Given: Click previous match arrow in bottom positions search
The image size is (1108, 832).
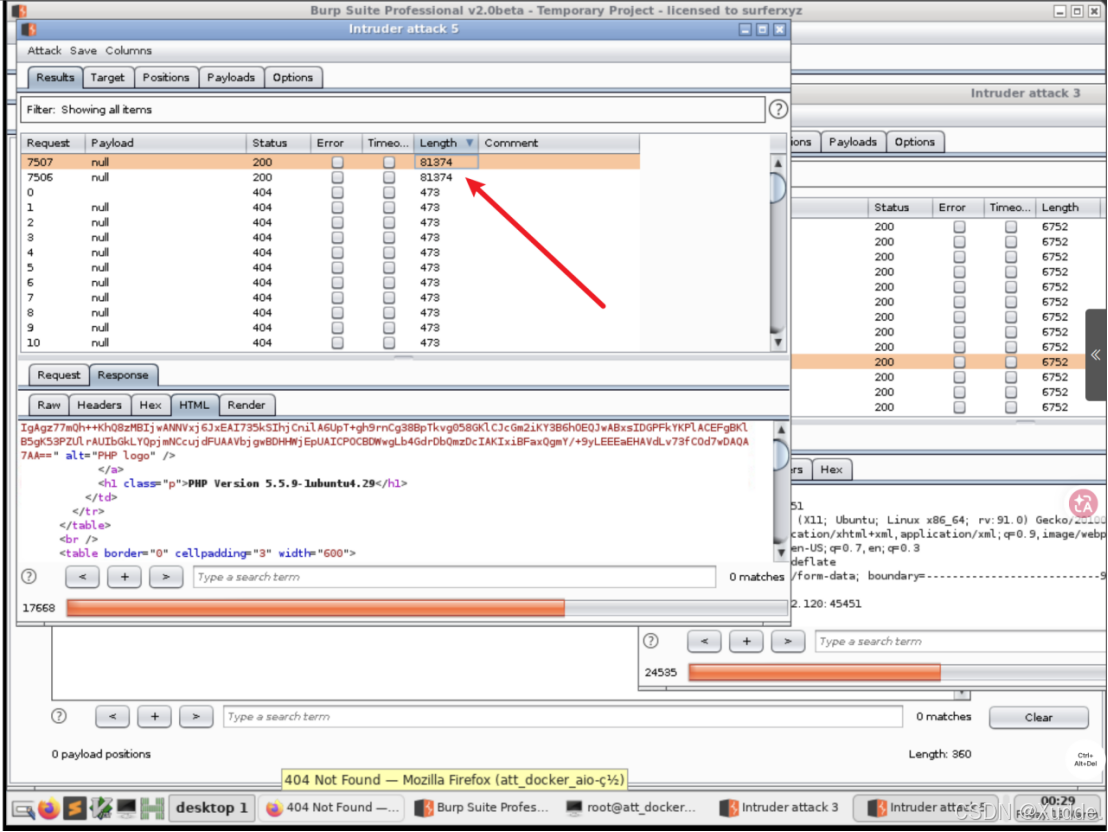Looking at the screenshot, I should [x=112, y=717].
